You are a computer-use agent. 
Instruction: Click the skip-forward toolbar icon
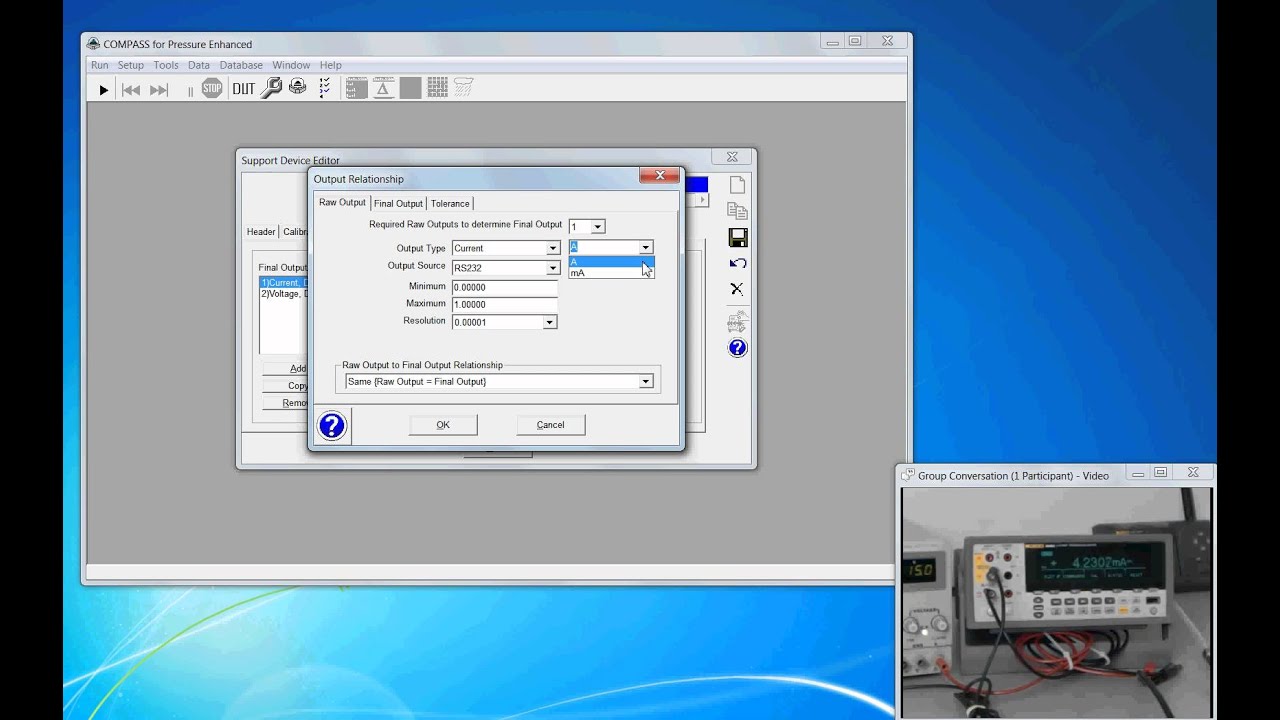click(159, 90)
